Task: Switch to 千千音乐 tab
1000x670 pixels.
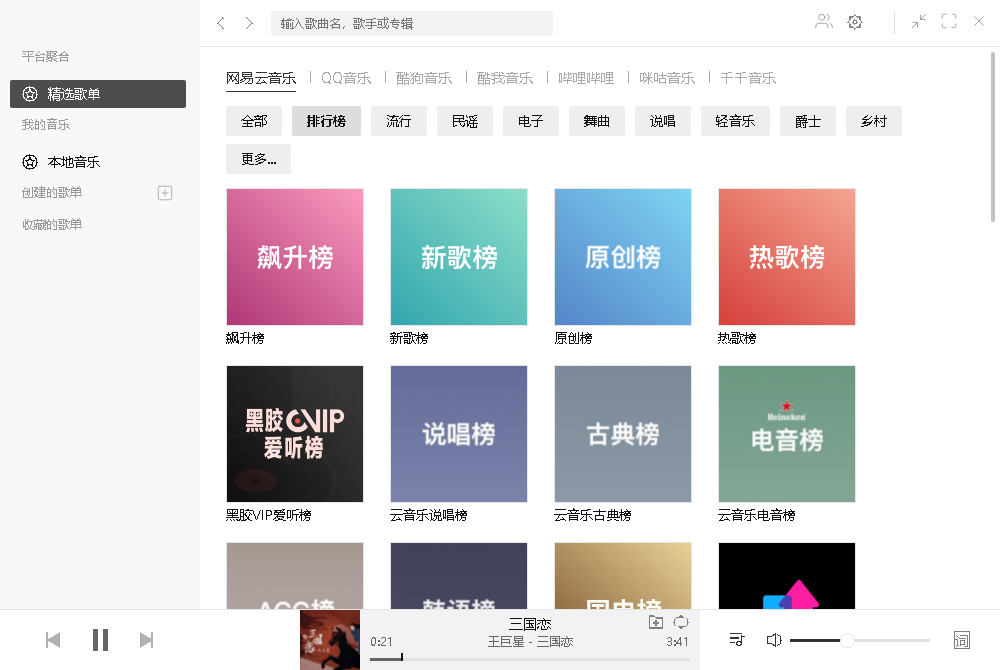Action: point(748,78)
